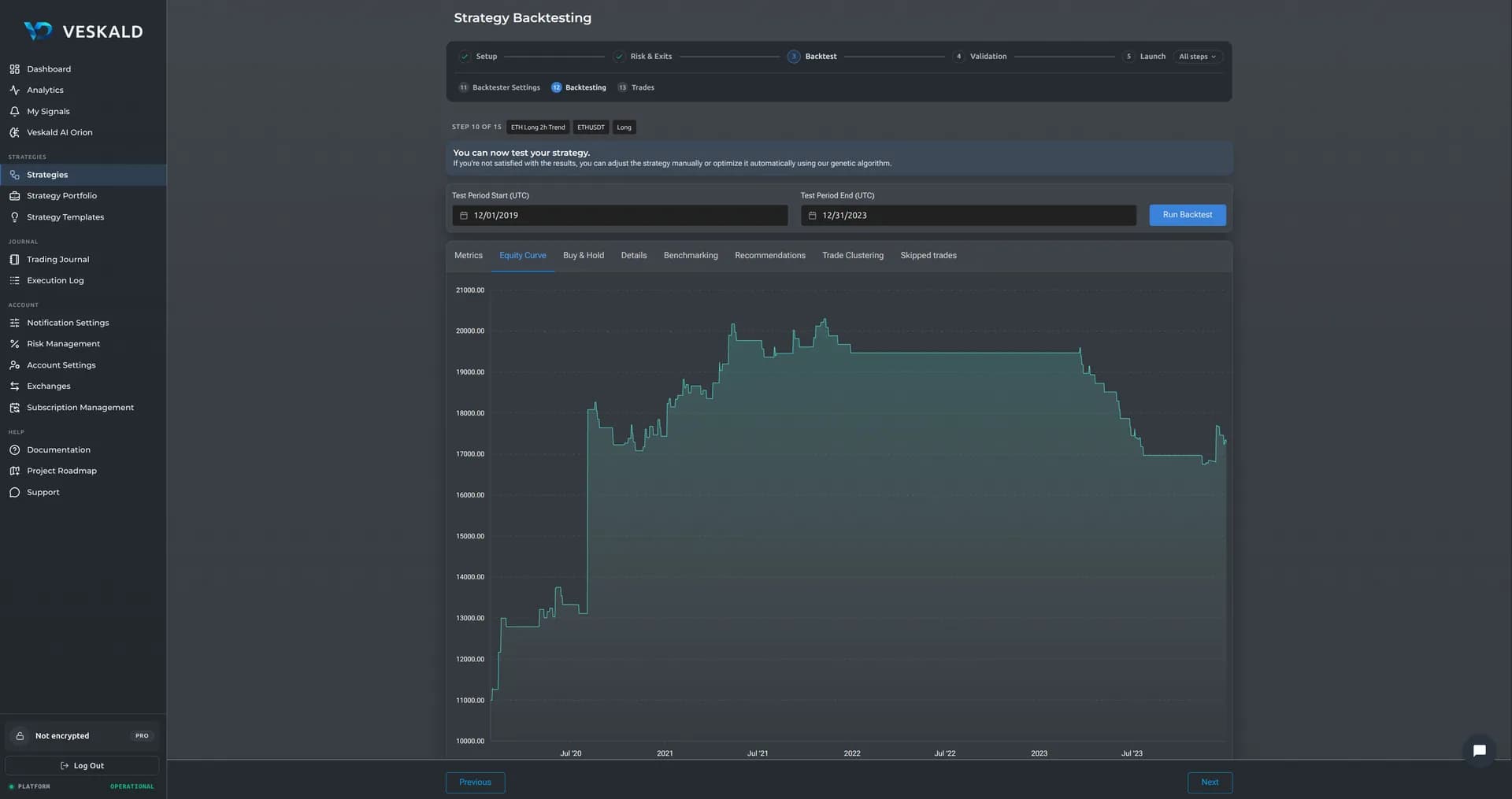Click the Exchanges arrows icon
Viewport: 1512px width, 799px height.
click(14, 387)
